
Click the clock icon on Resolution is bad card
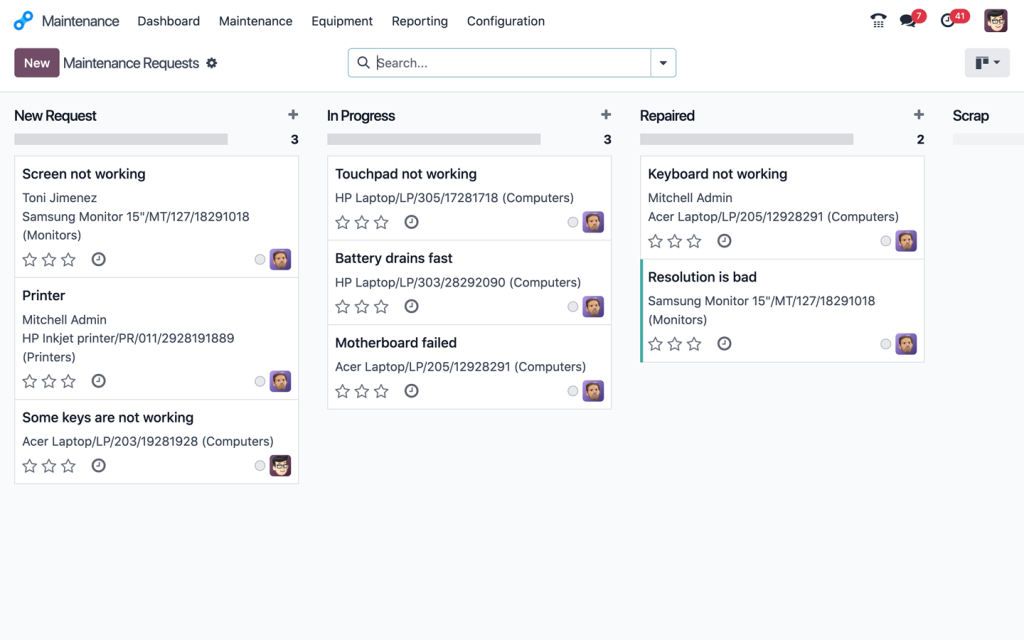(724, 343)
